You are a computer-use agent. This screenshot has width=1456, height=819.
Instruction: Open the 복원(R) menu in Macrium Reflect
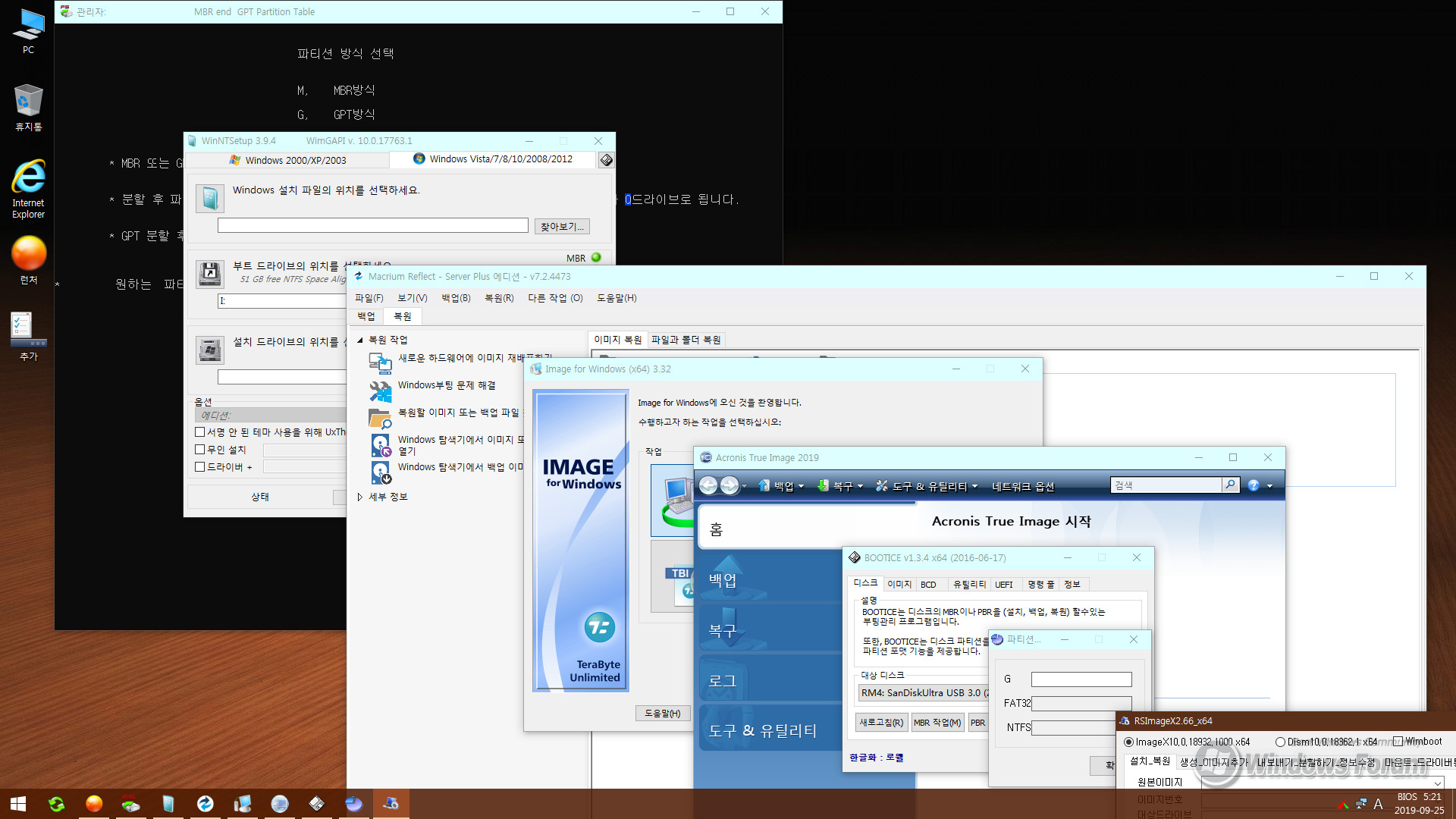click(x=499, y=298)
